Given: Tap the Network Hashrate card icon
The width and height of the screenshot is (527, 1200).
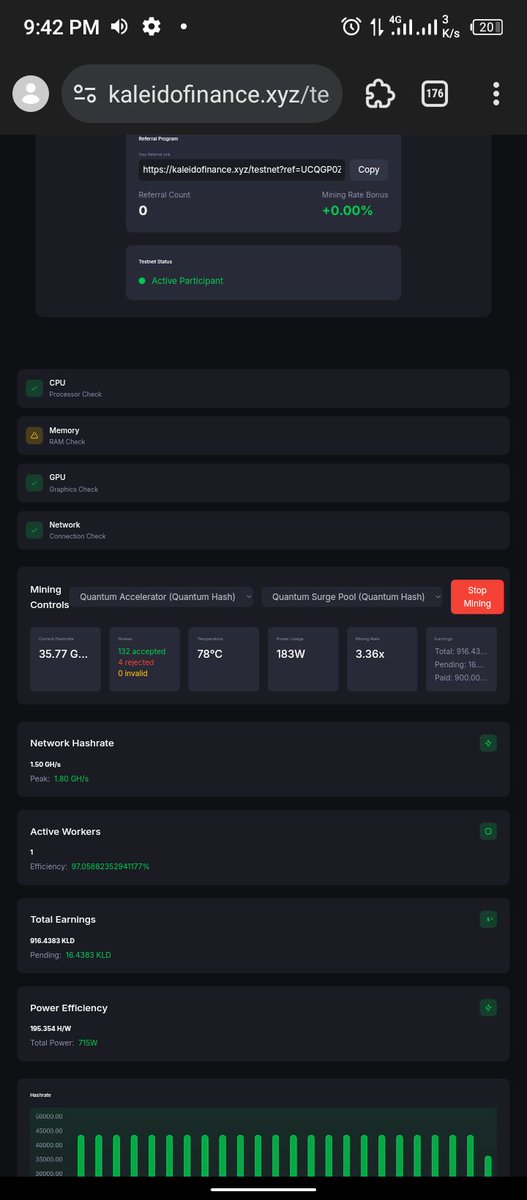Looking at the screenshot, I should 488,743.
